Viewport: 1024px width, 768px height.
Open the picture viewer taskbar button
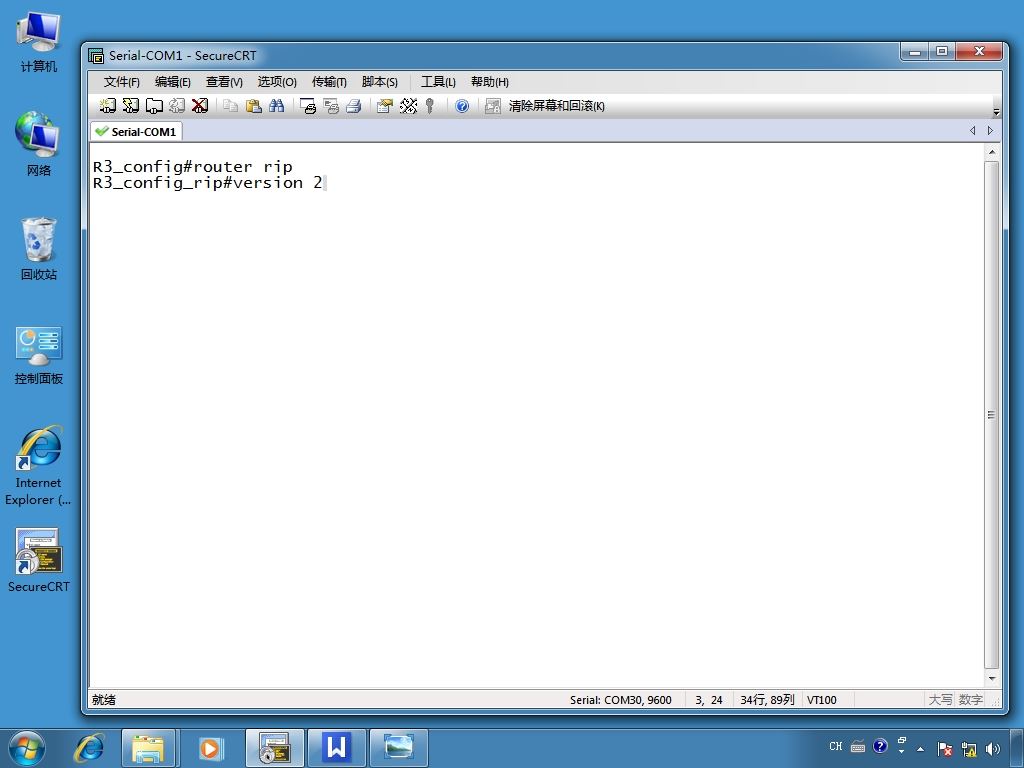(x=398, y=748)
